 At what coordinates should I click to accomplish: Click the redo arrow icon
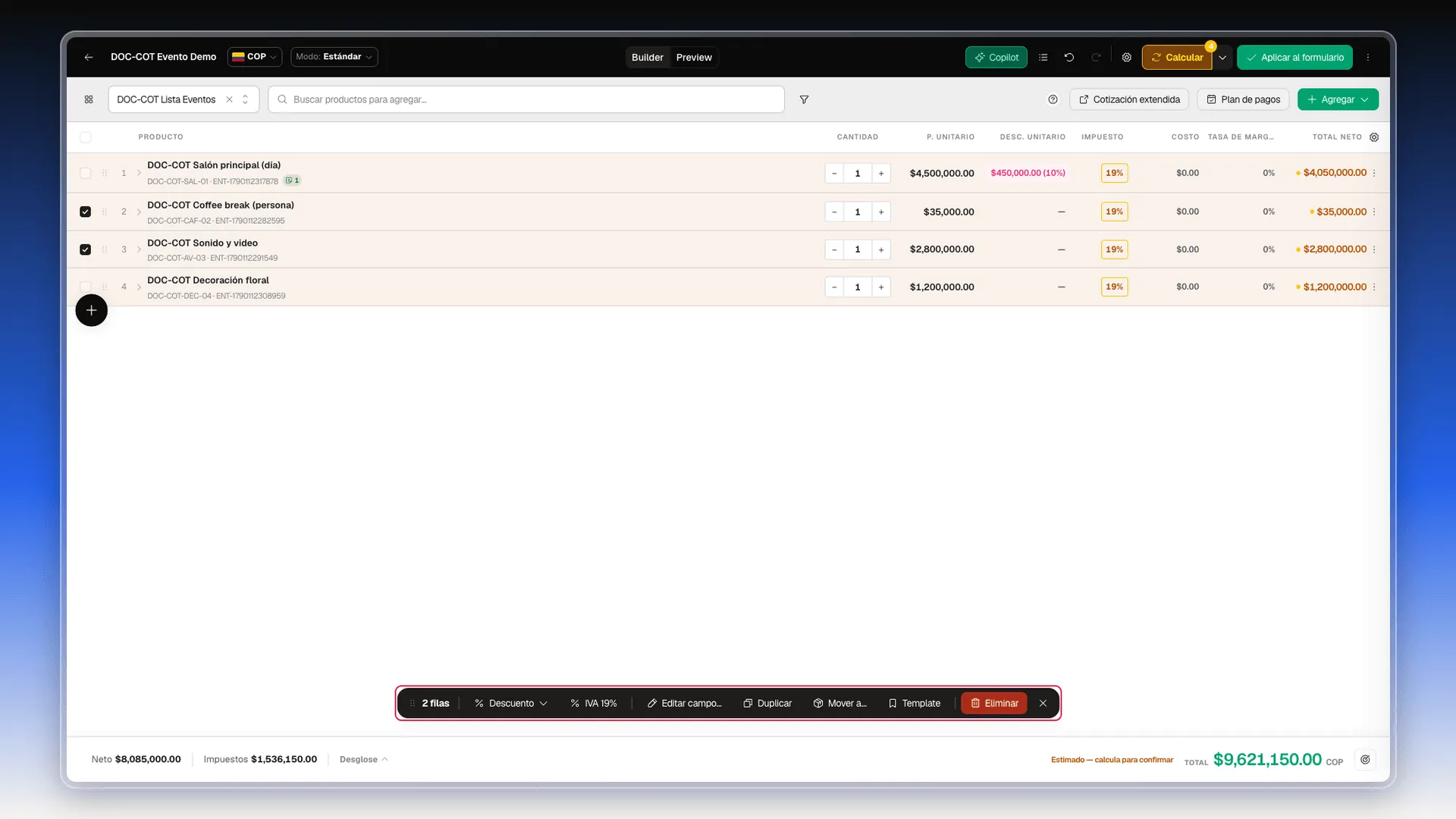coord(1096,58)
